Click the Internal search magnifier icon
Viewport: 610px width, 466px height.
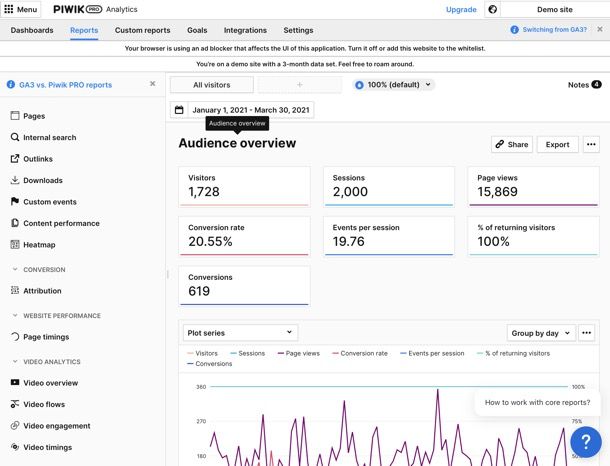[x=15, y=137]
